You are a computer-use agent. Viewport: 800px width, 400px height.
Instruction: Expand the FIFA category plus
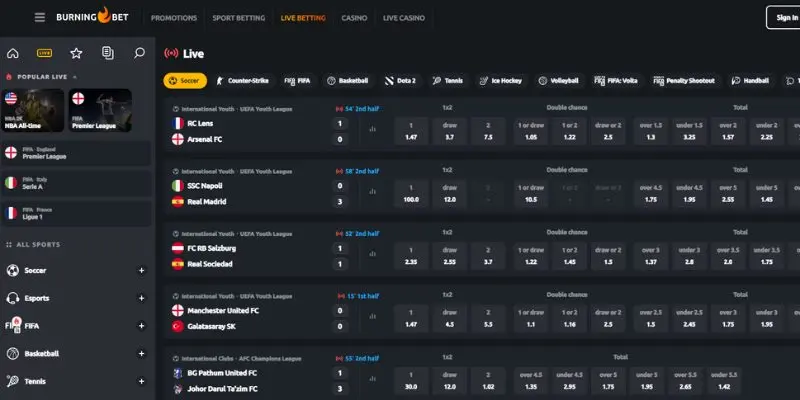click(x=142, y=326)
